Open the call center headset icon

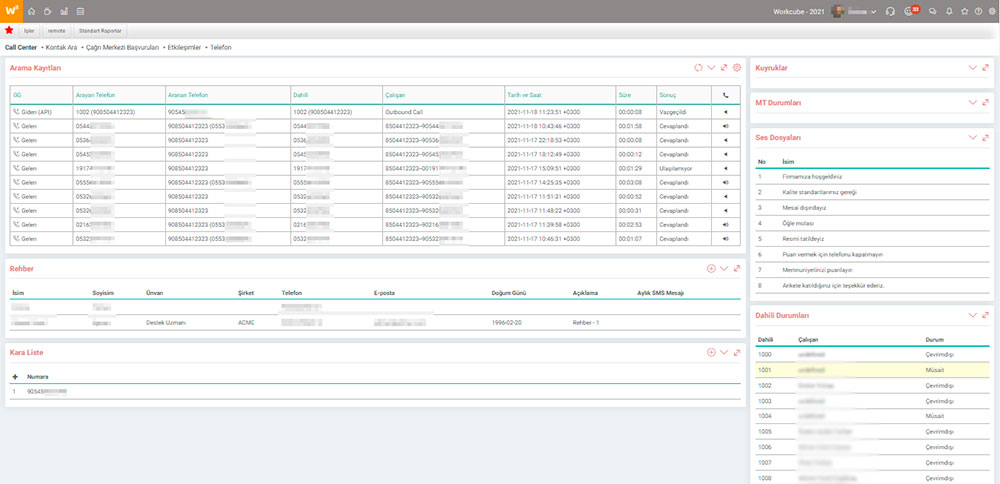click(x=891, y=11)
